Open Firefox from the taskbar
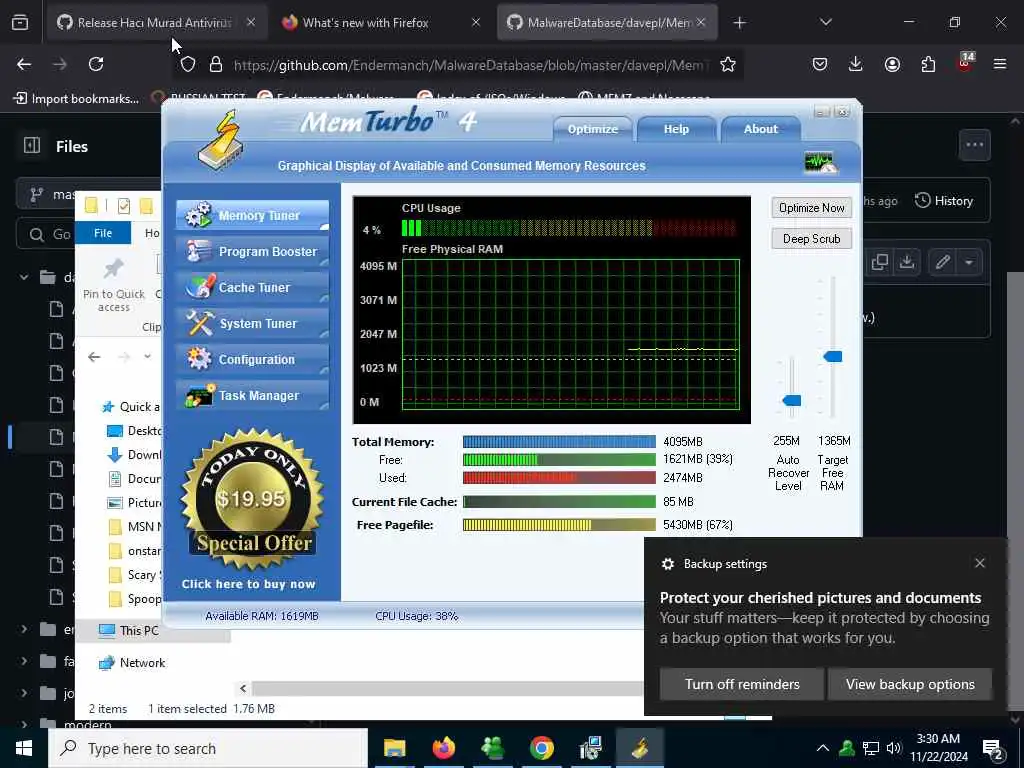Viewport: 1024px width, 768px height. (443, 748)
